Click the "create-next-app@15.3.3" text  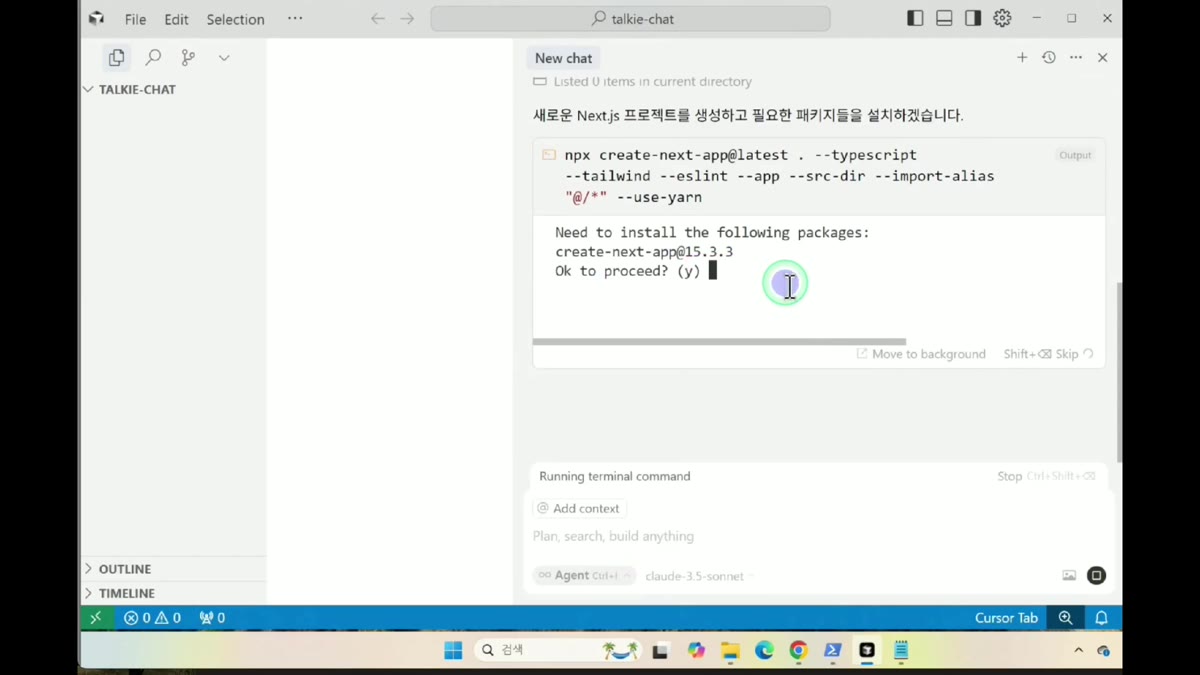coord(644,252)
